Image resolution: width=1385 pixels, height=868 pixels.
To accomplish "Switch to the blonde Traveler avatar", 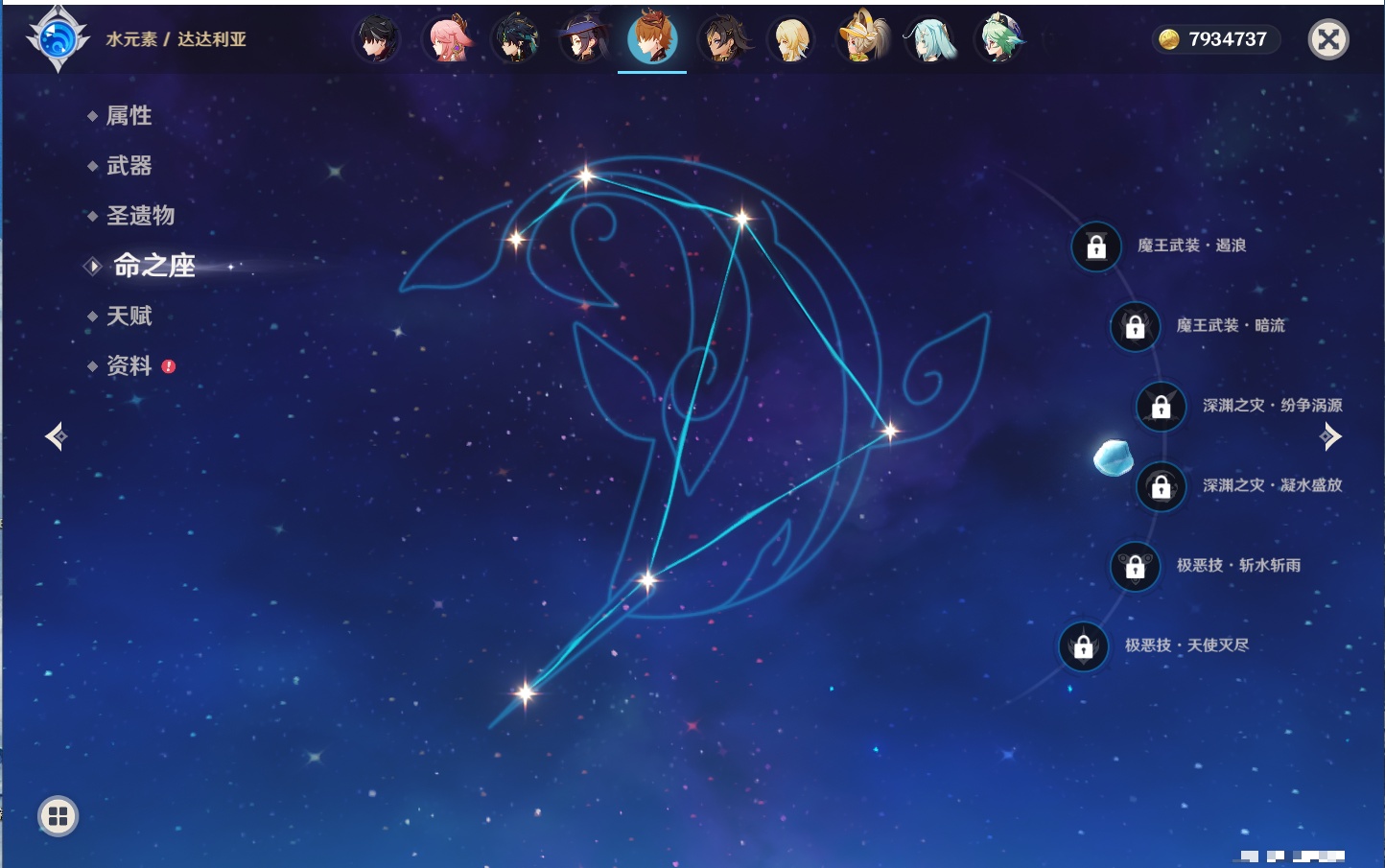I will click(791, 39).
